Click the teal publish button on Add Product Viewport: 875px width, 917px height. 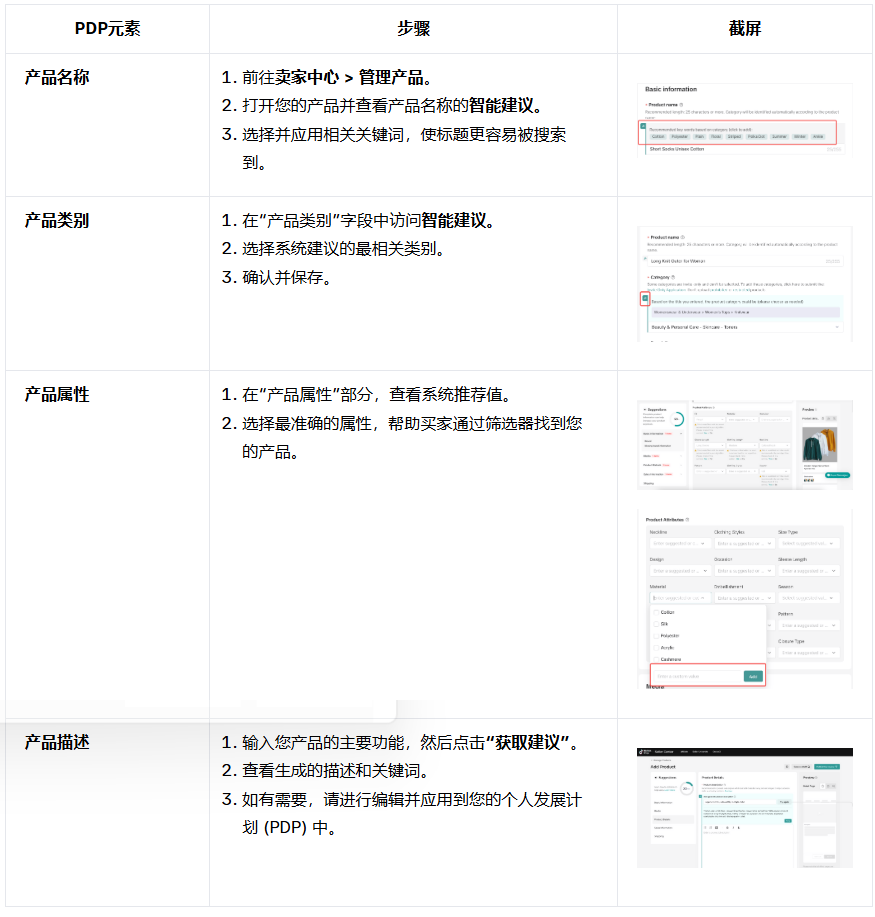pos(825,766)
